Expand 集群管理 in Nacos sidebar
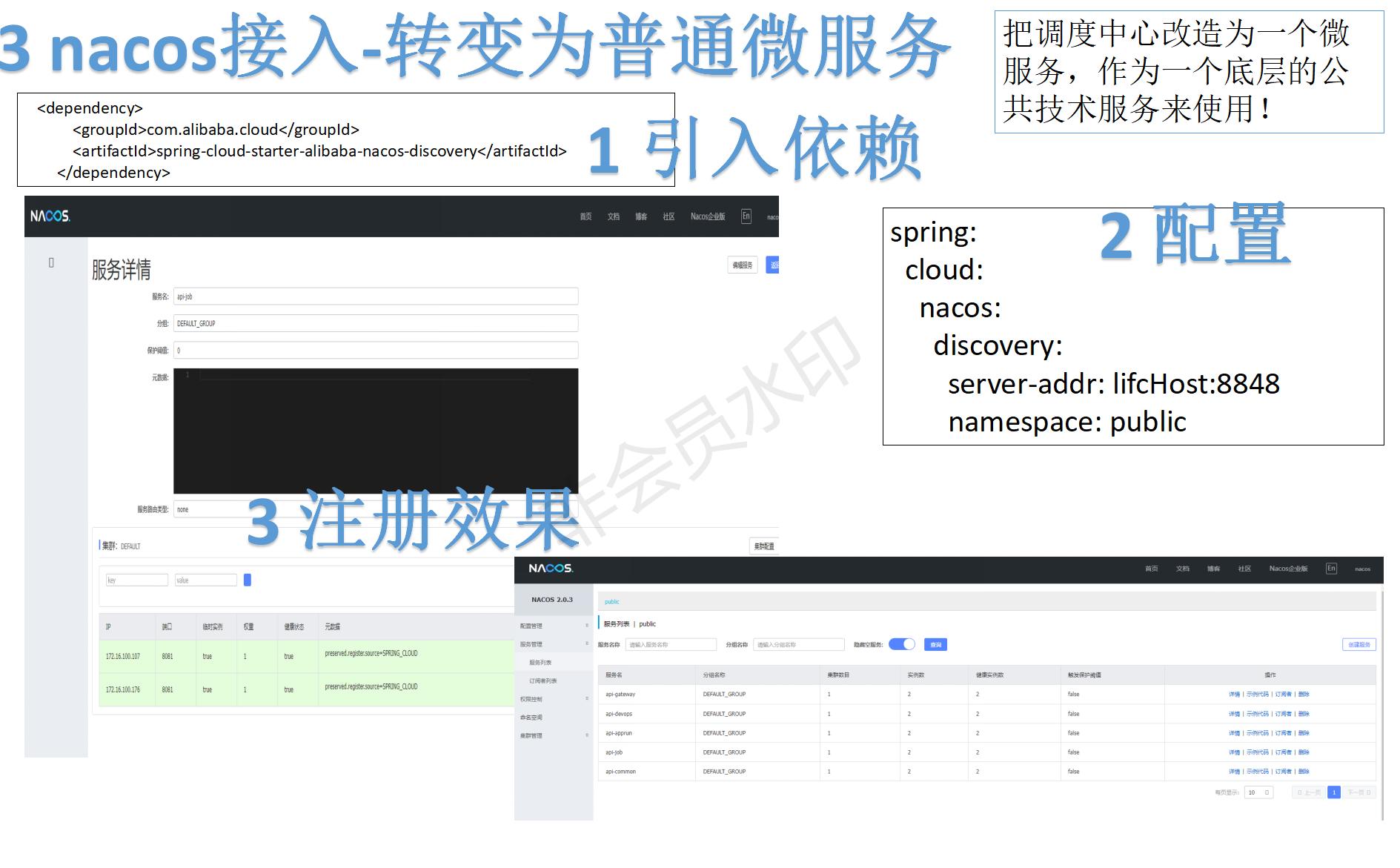 554,735
